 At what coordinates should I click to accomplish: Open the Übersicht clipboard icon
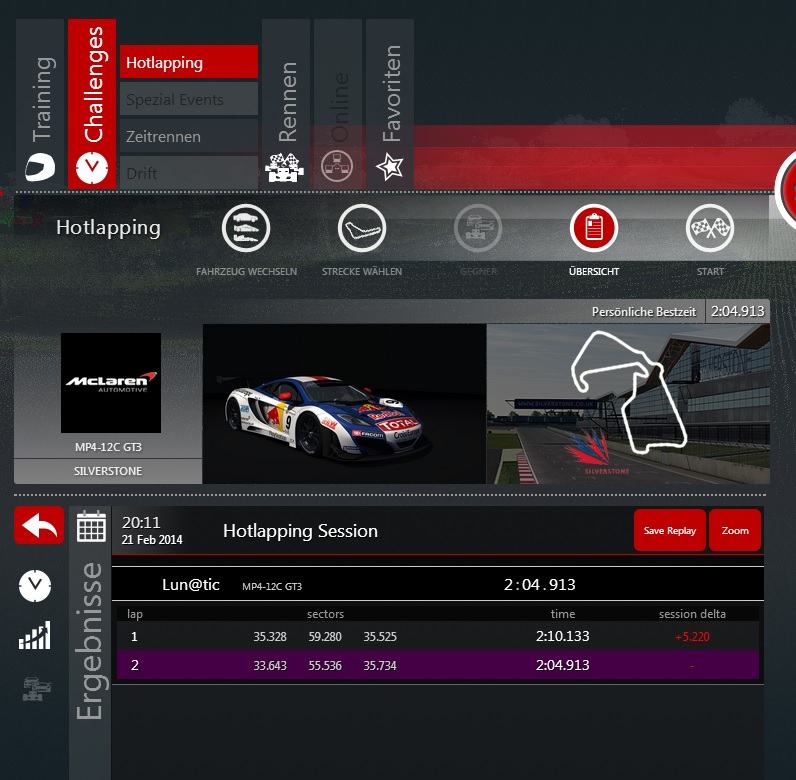(x=593, y=228)
